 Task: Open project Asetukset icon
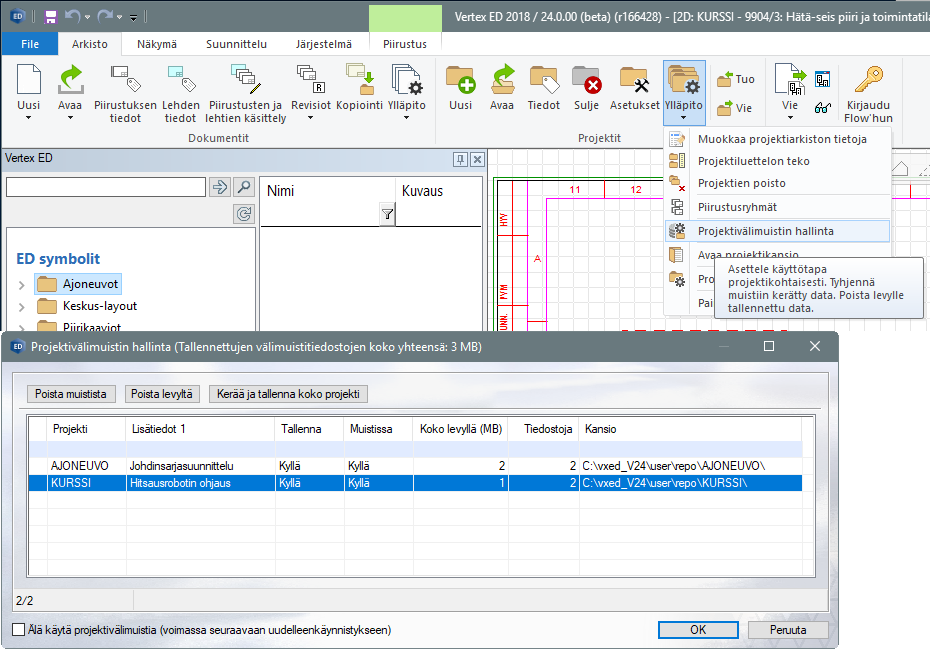pyautogui.click(x=635, y=80)
